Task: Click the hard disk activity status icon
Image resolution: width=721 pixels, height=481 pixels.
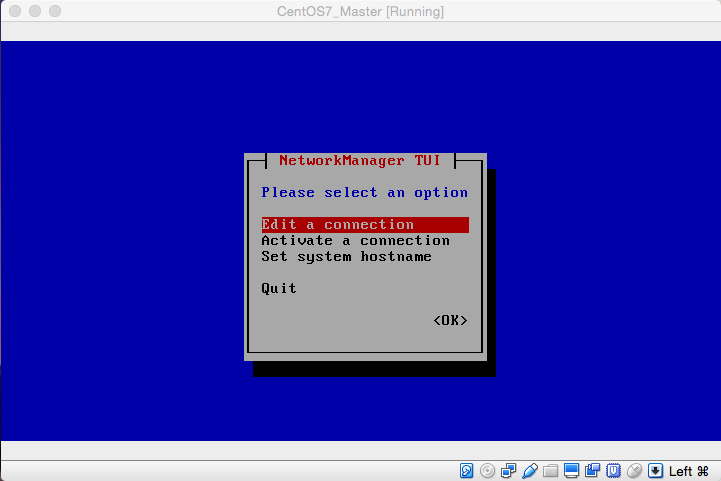Action: point(466,470)
